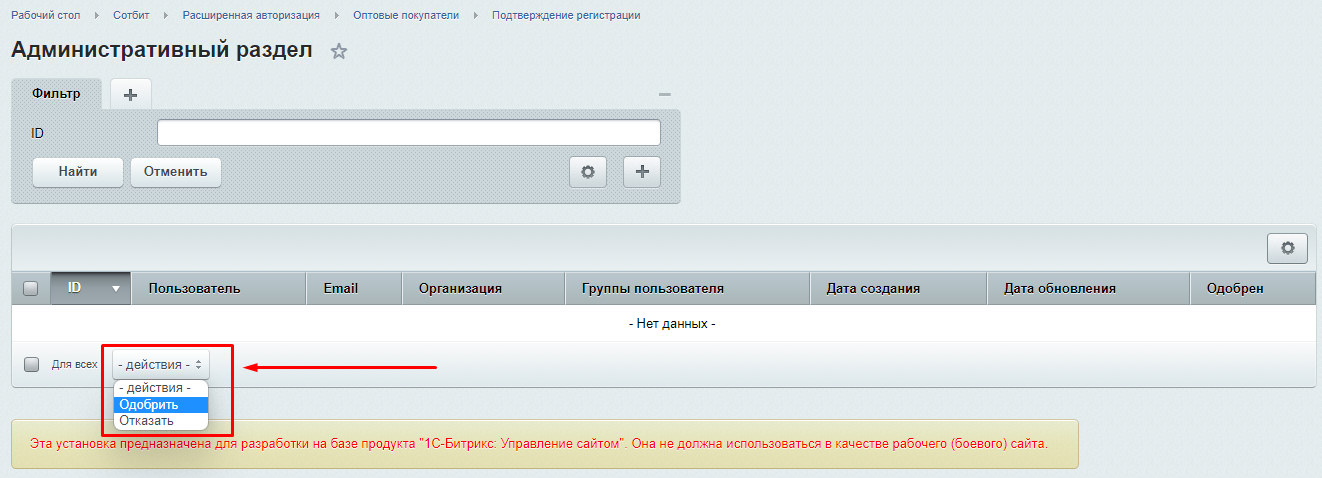
Task: Click Дата создания column header
Action: click(898, 288)
